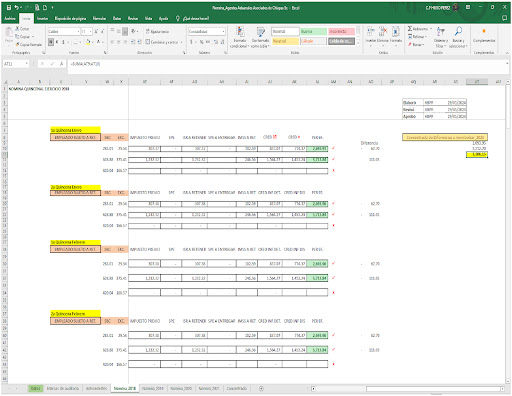The width and height of the screenshot is (512, 396).
Task: Click the Cortar scissors button
Action: [22, 29]
